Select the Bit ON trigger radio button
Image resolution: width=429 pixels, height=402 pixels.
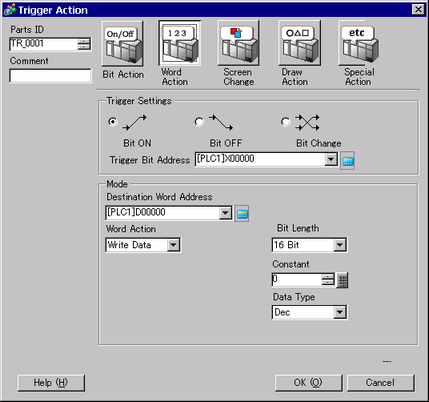113,122
